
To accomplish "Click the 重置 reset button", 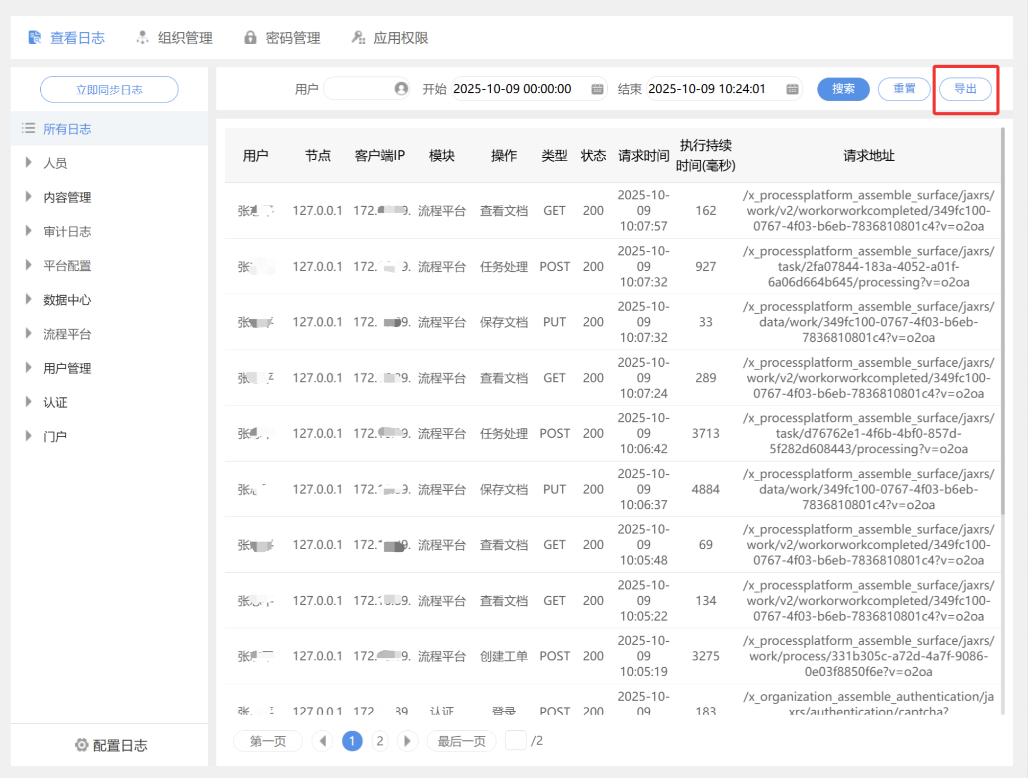I will pyautogui.click(x=904, y=89).
